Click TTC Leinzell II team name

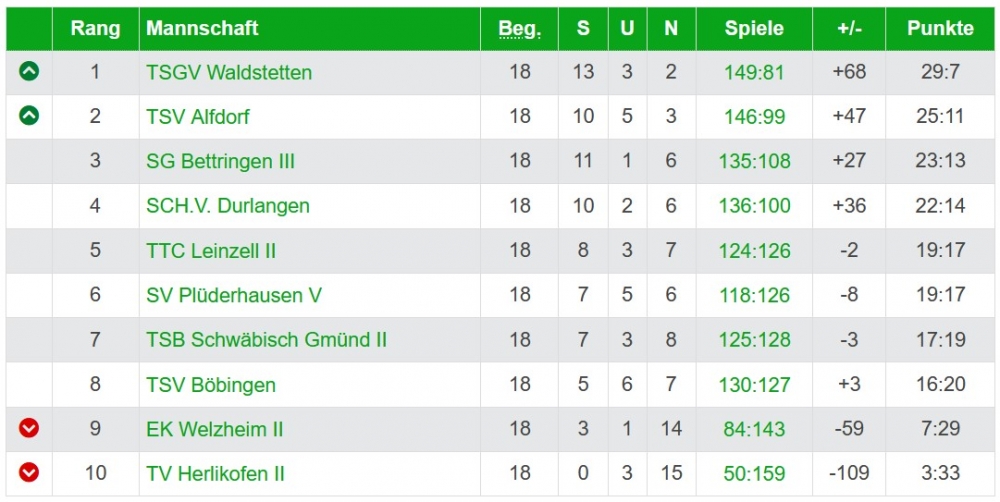tap(211, 250)
